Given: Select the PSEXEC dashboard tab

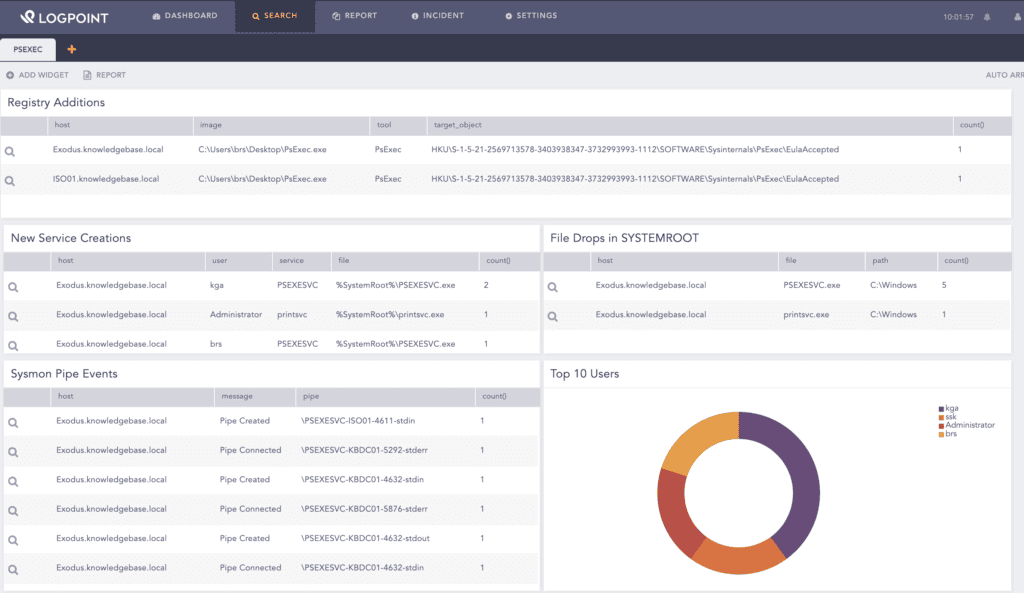Looking at the screenshot, I should (x=28, y=49).
